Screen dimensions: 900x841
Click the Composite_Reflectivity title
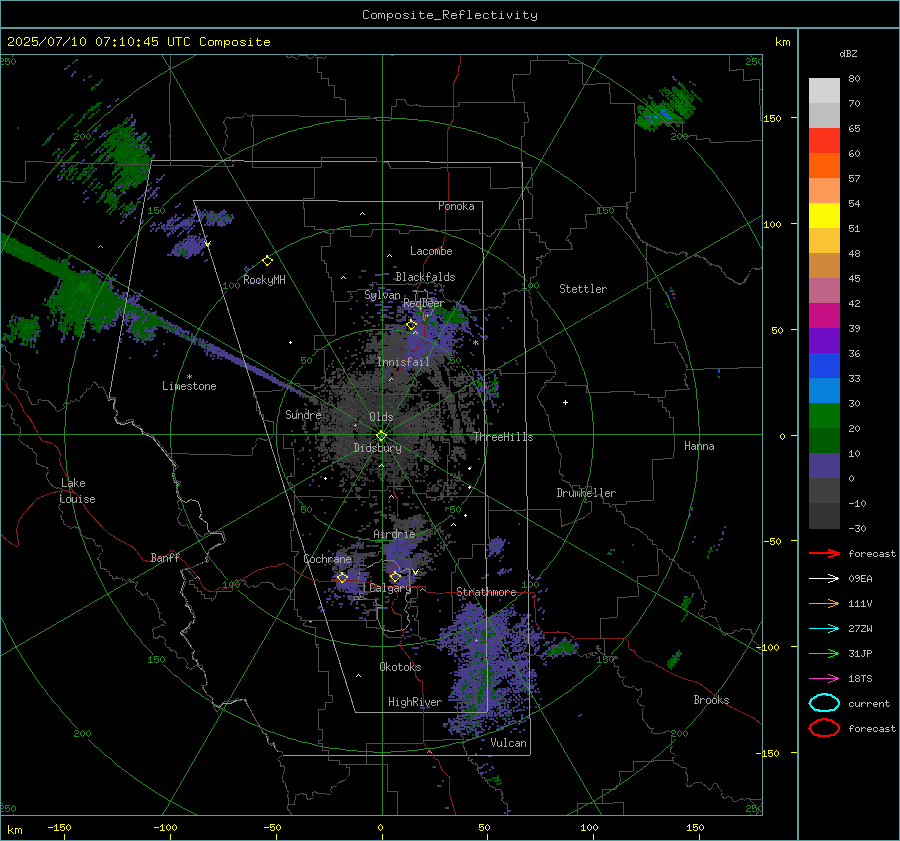pyautogui.click(x=450, y=15)
